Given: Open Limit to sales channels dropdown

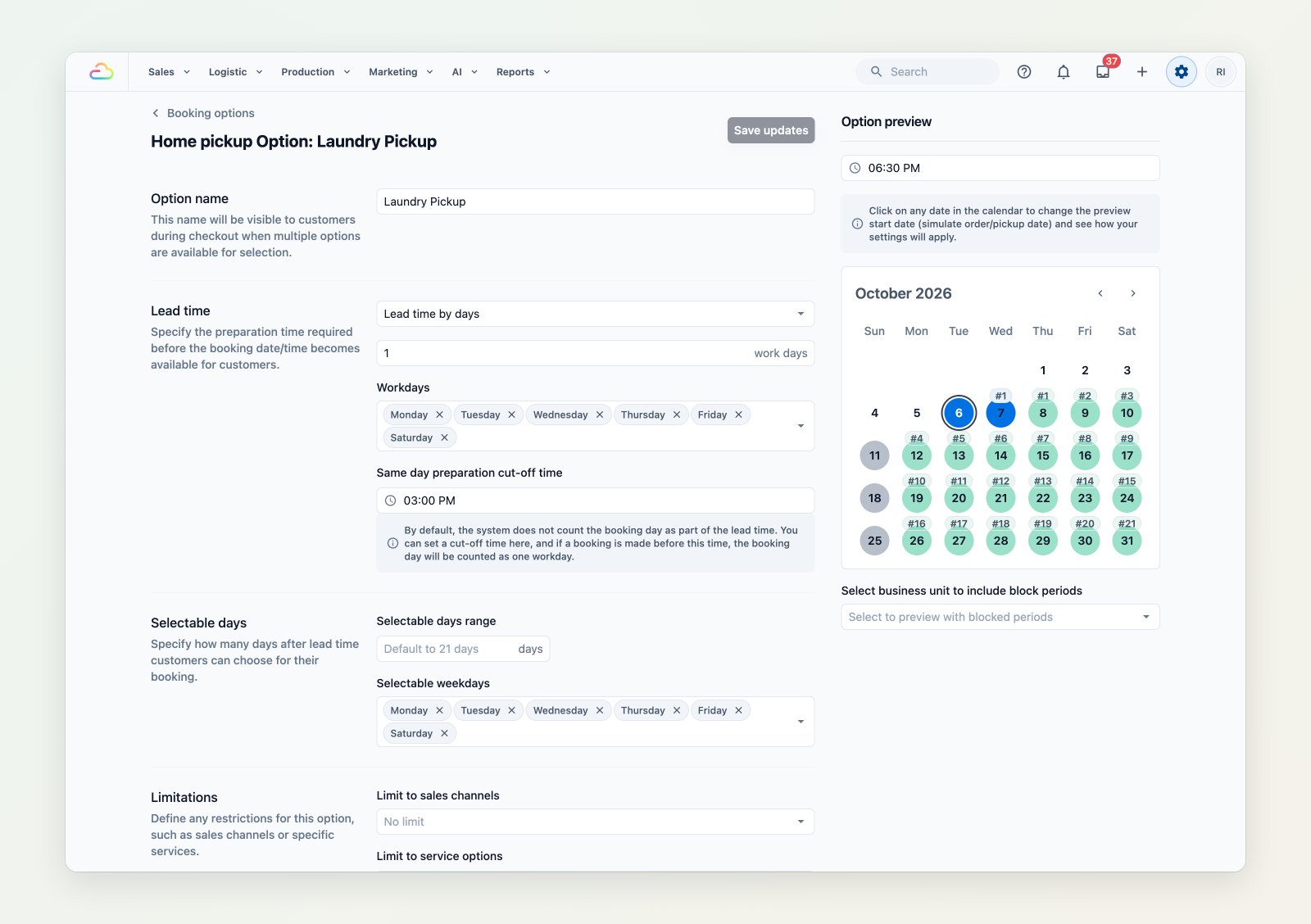Looking at the screenshot, I should (x=595, y=822).
